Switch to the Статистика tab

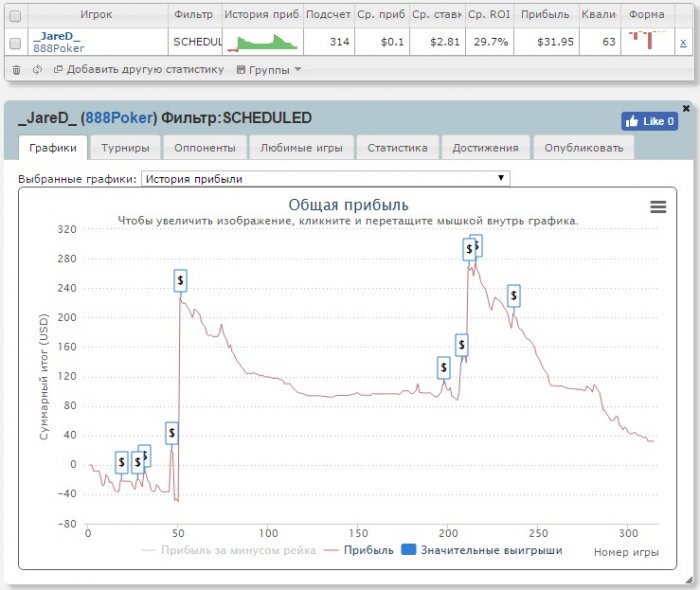[397, 148]
